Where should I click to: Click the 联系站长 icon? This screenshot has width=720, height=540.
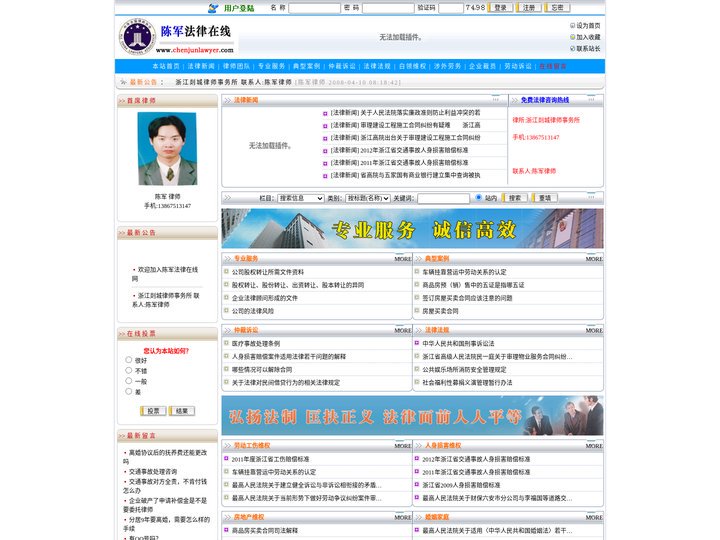click(572, 48)
